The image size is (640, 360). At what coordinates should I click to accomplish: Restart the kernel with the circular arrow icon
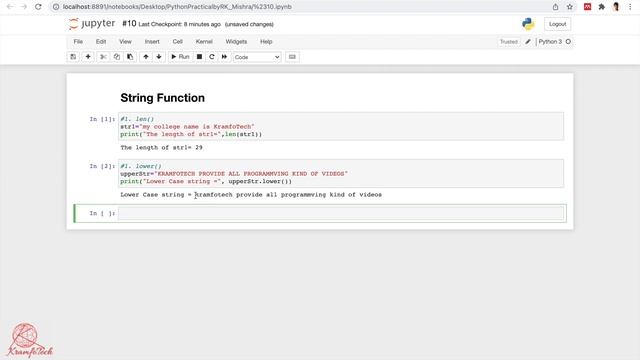pos(212,57)
